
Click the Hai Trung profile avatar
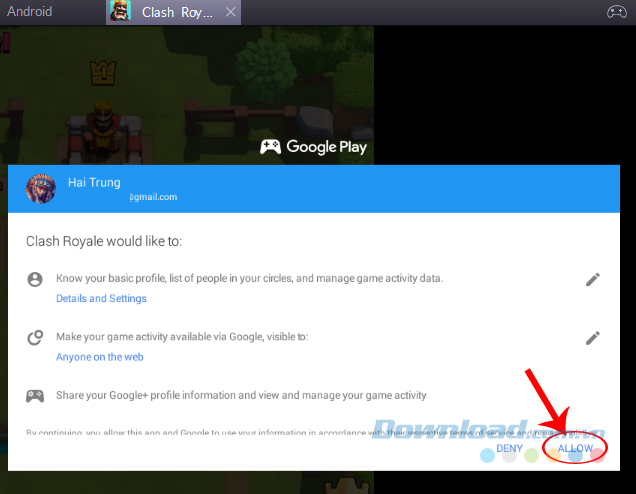click(x=41, y=189)
